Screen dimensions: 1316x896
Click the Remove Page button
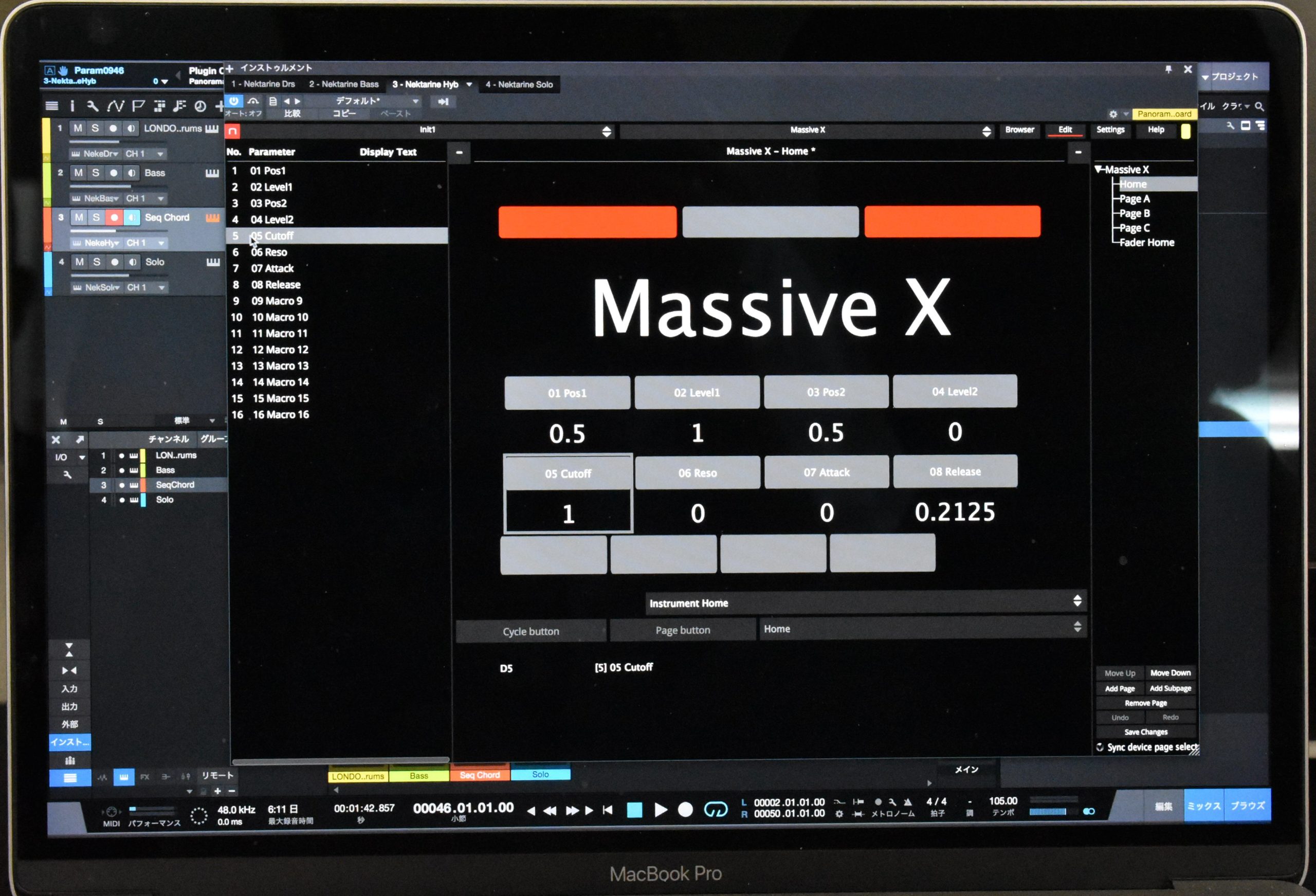[x=1145, y=703]
